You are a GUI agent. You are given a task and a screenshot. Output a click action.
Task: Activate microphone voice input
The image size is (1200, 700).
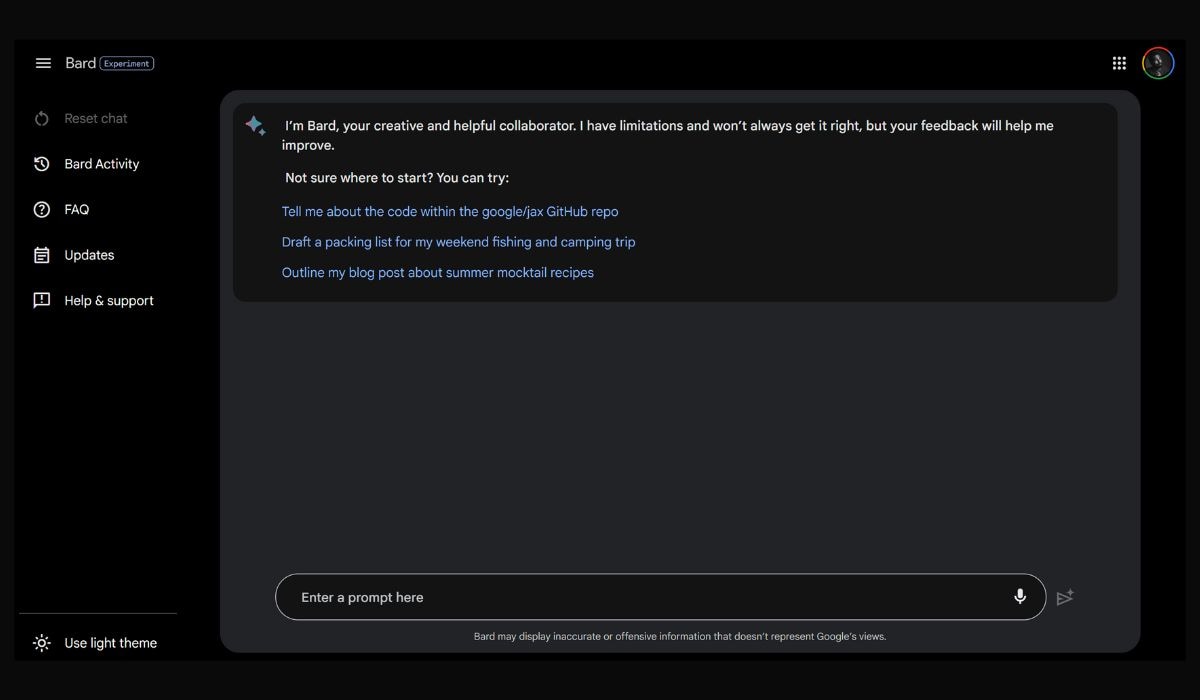1020,597
